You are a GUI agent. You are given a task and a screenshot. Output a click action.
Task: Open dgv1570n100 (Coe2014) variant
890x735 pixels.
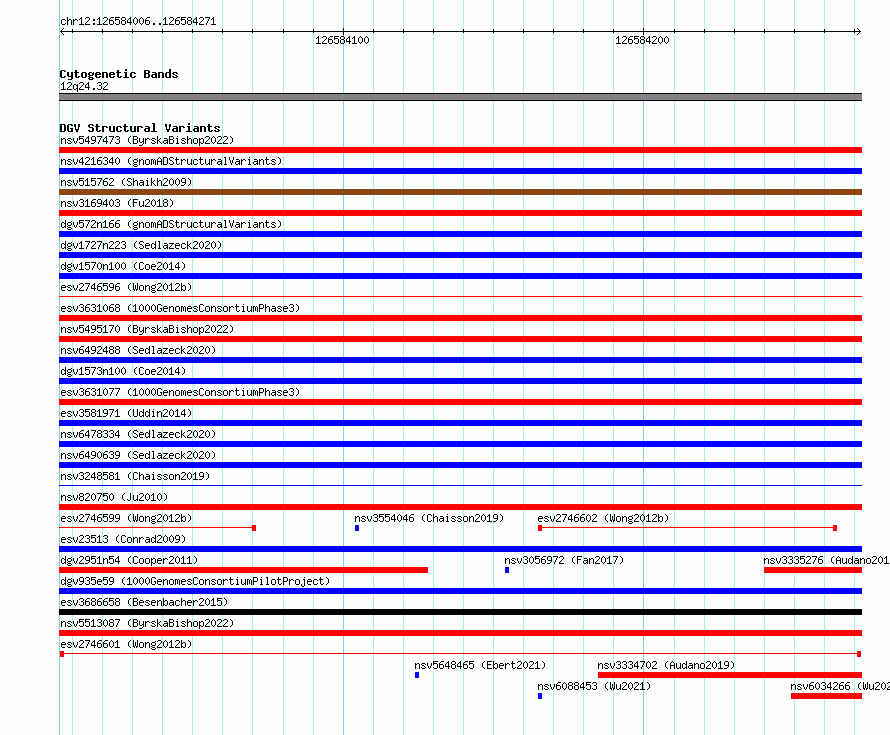[123, 266]
